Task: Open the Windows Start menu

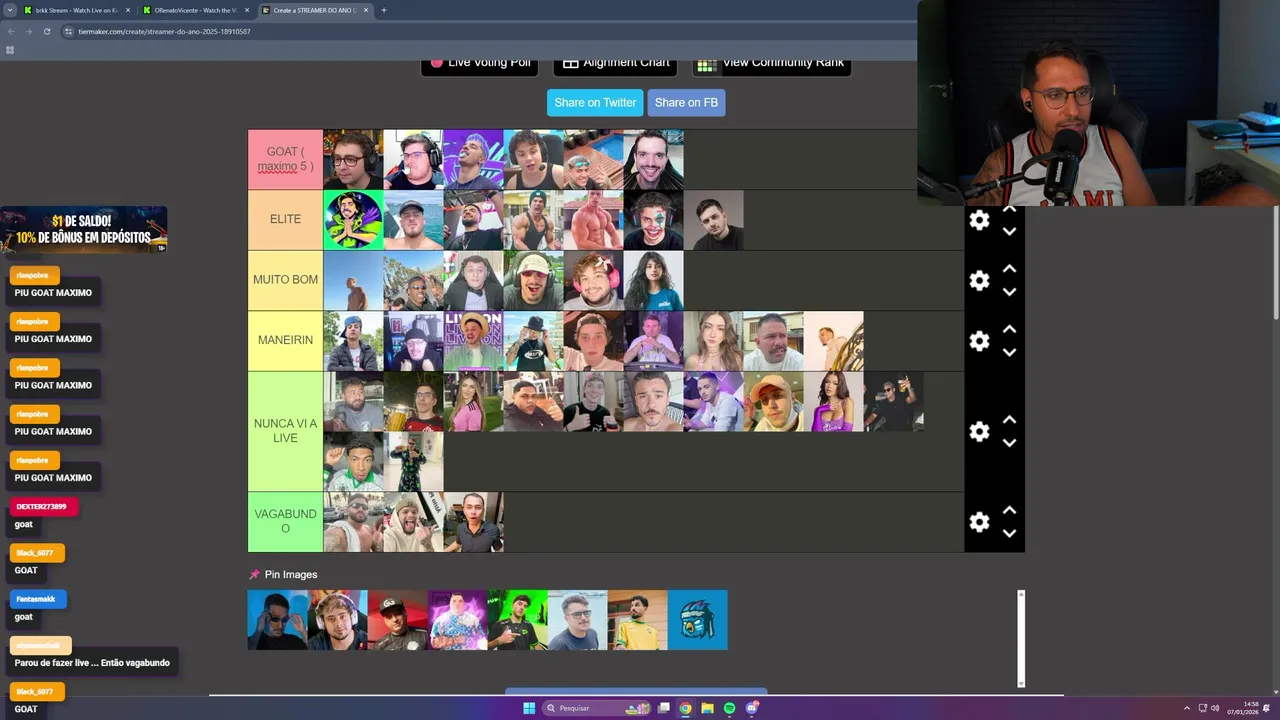Action: click(529, 708)
